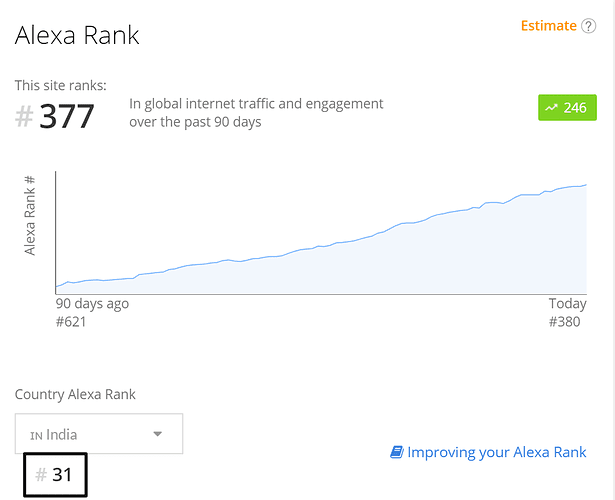
Task: Expand the country dropdown arrow
Action: pyautogui.click(x=158, y=434)
